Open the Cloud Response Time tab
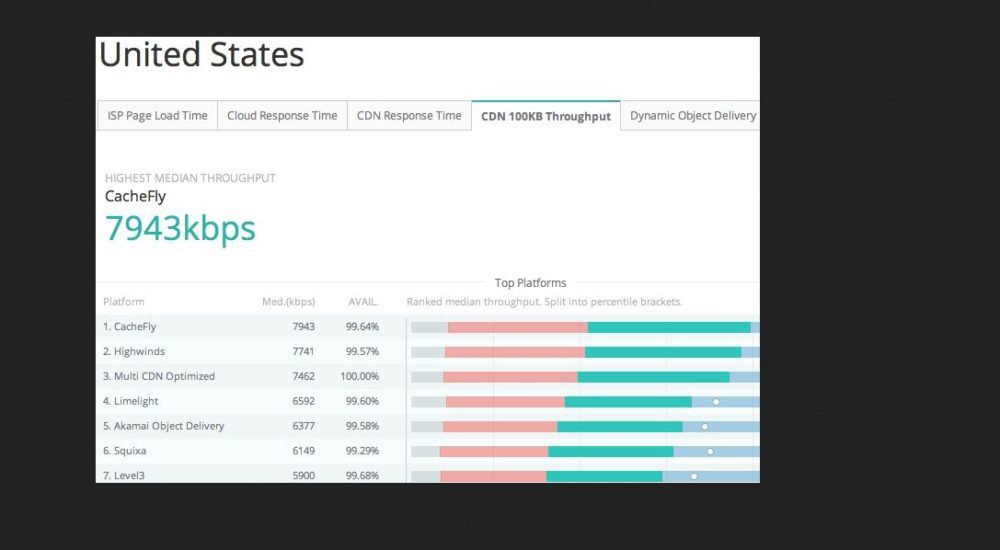1000x550 pixels. pos(282,116)
